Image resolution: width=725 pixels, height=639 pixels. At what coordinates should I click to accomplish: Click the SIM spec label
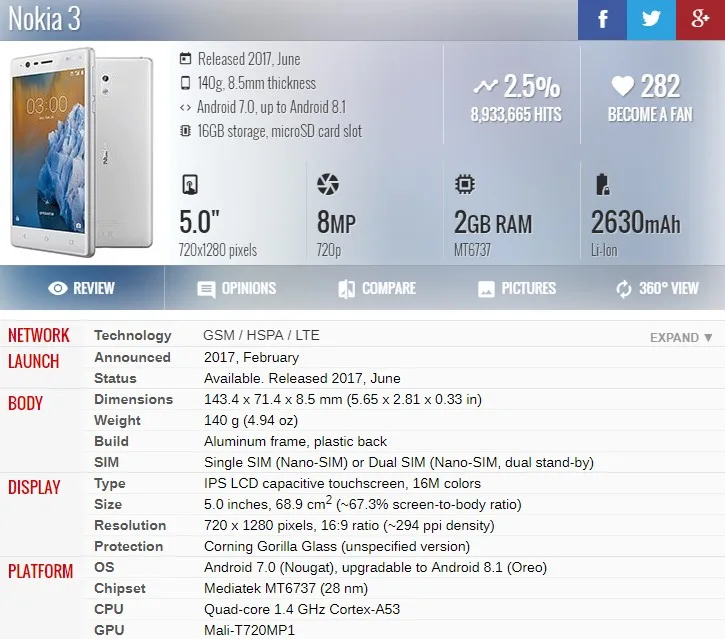pyautogui.click(x=106, y=462)
